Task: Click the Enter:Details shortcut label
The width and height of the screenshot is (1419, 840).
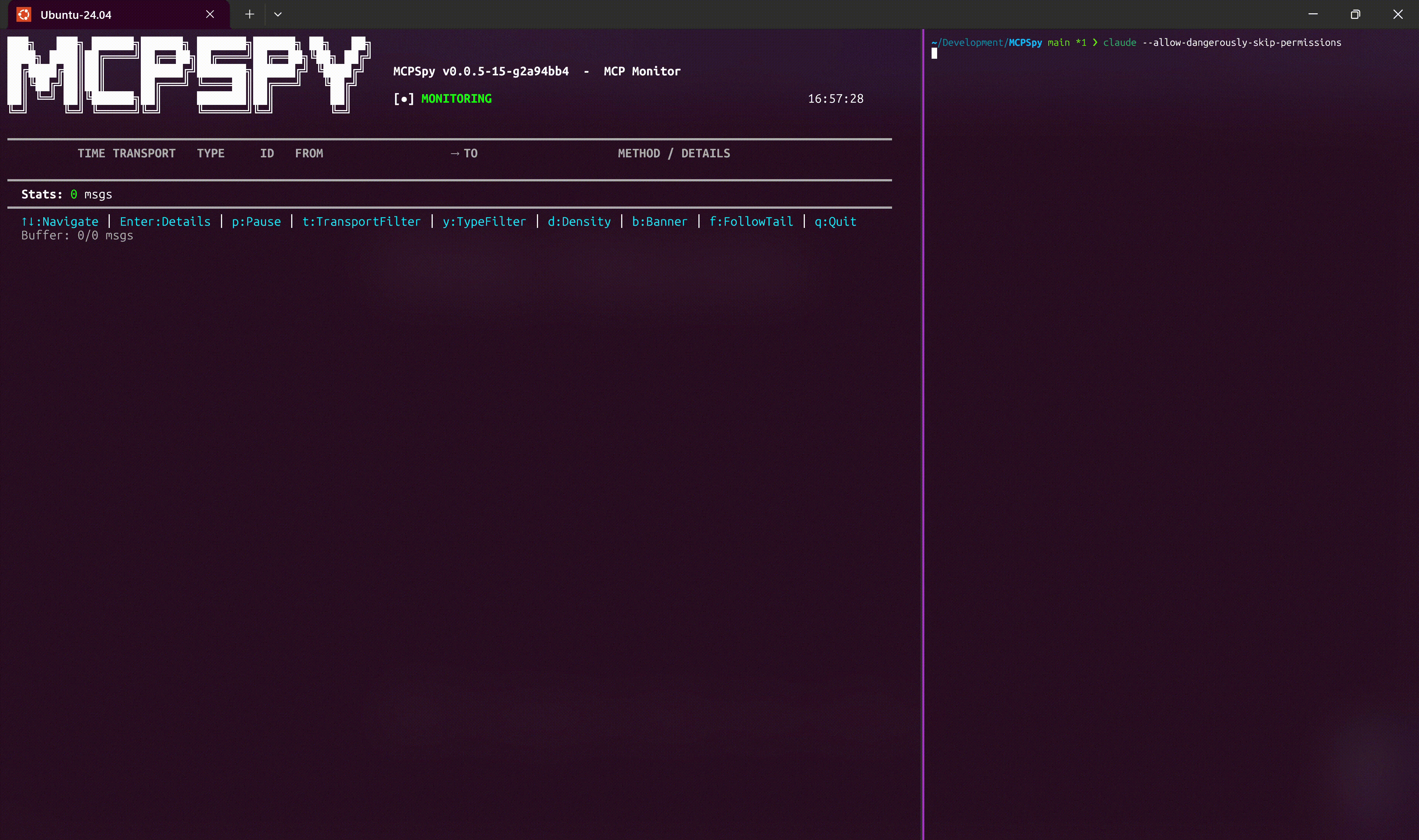Action: [x=165, y=222]
